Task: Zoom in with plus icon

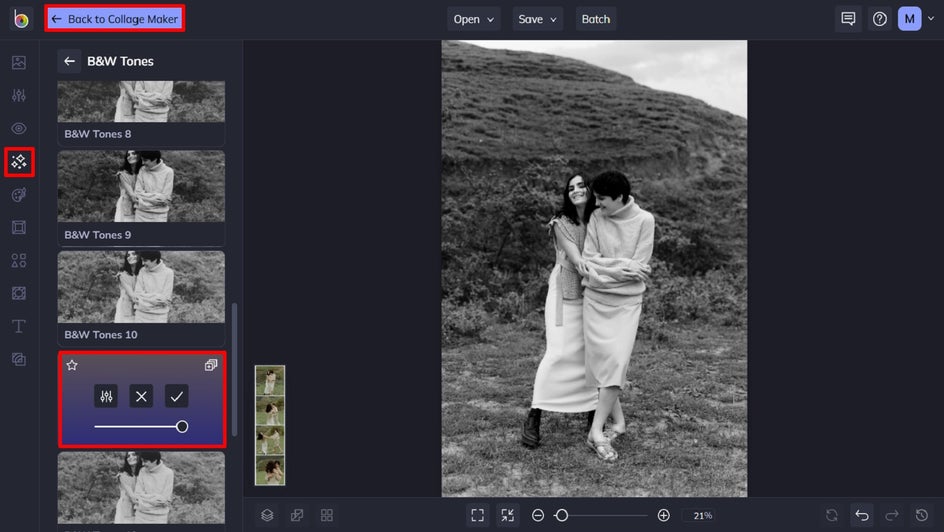Action: (663, 515)
